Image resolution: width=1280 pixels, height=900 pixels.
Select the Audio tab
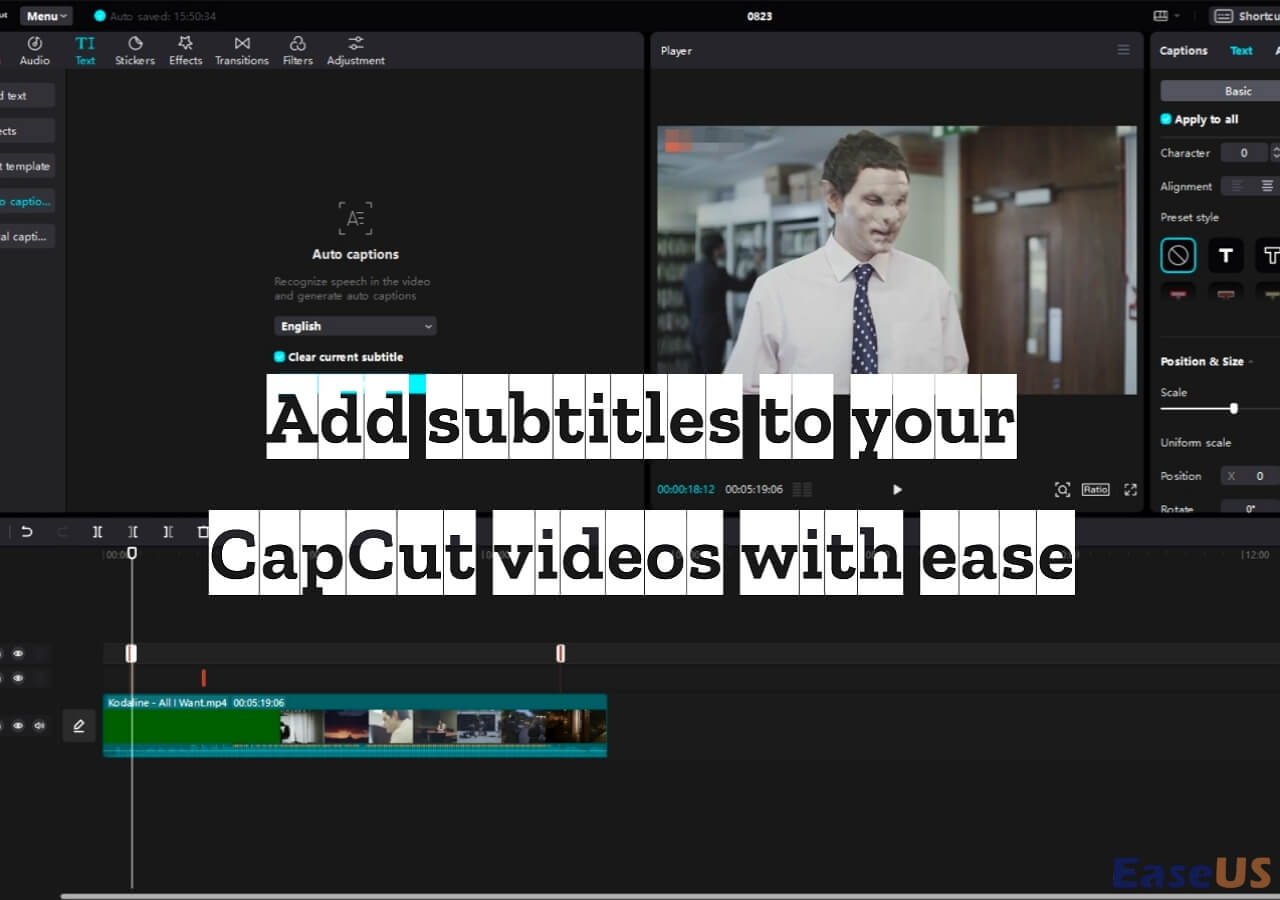click(x=34, y=50)
